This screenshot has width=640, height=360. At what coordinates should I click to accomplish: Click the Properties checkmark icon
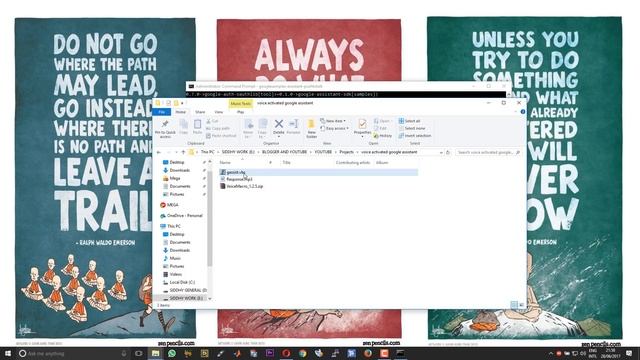[362, 124]
